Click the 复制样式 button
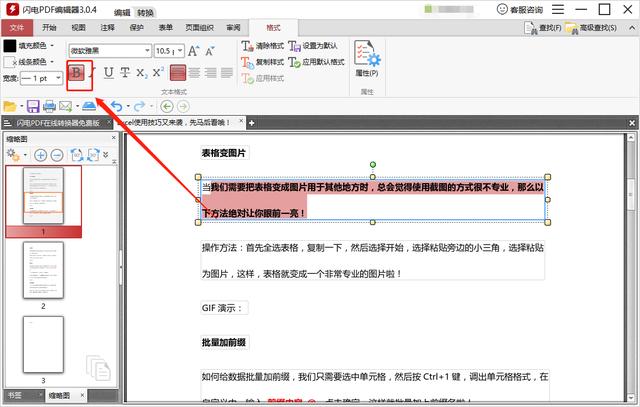Image resolution: width=640 pixels, height=407 pixels. [262, 62]
